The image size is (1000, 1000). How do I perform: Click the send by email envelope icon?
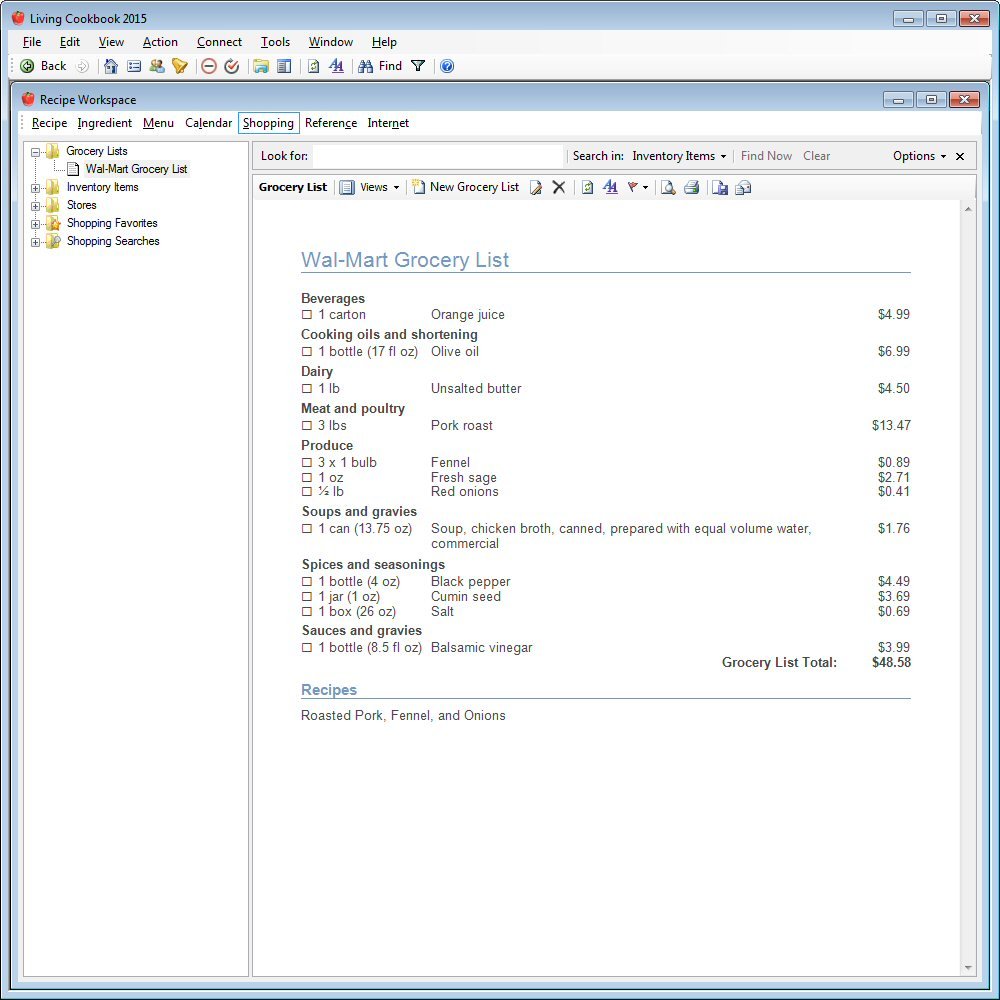(743, 187)
